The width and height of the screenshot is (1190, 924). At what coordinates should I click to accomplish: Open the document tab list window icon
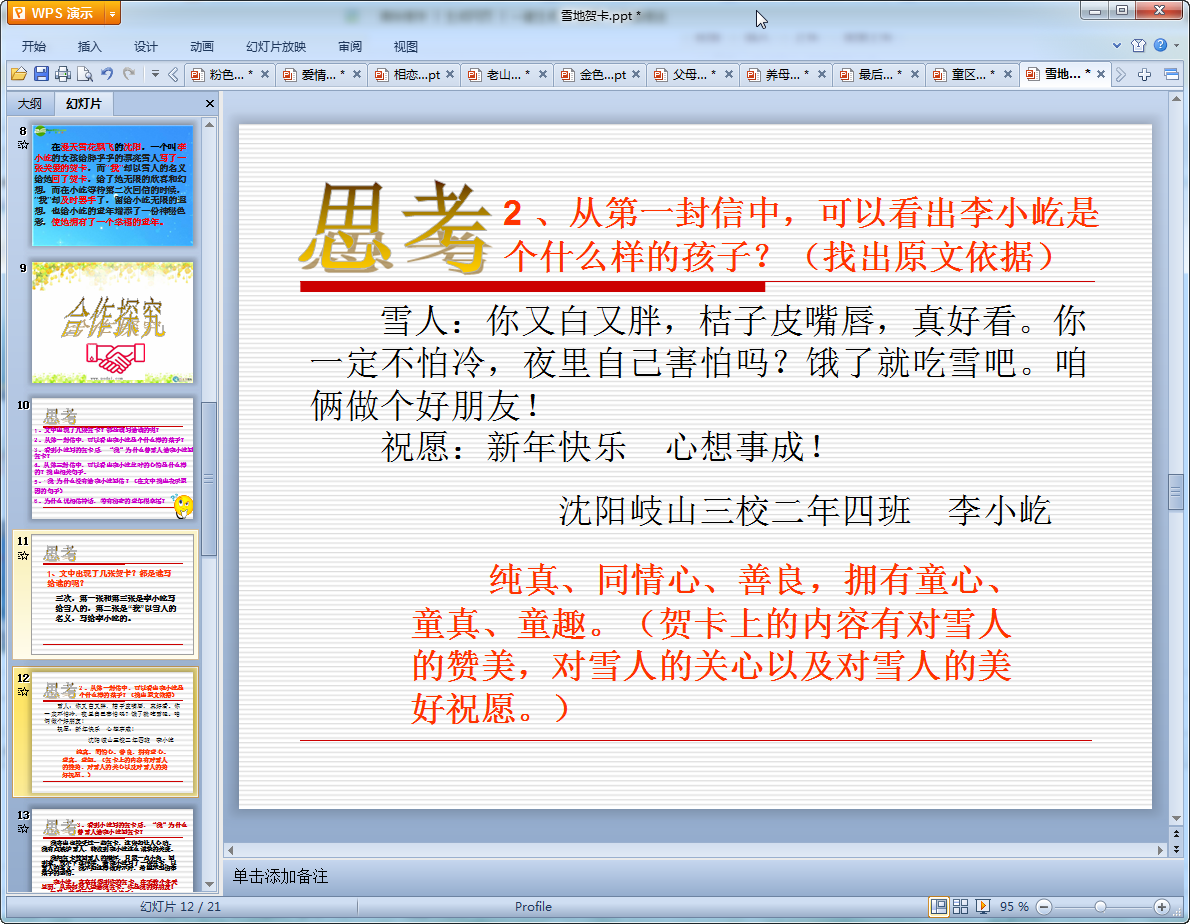[x=1171, y=74]
